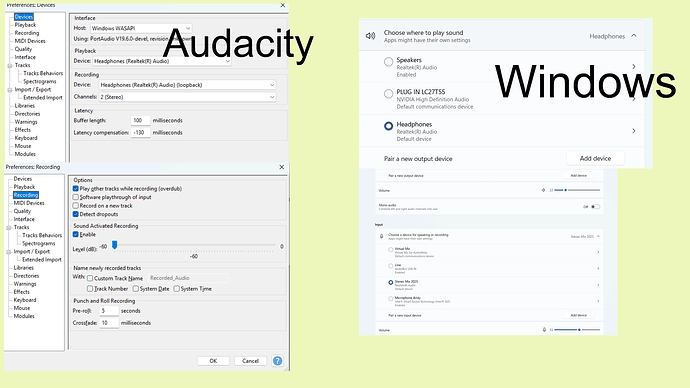
Task: Collapse the output list using the Headphones chevron
Action: pyautogui.click(x=634, y=36)
